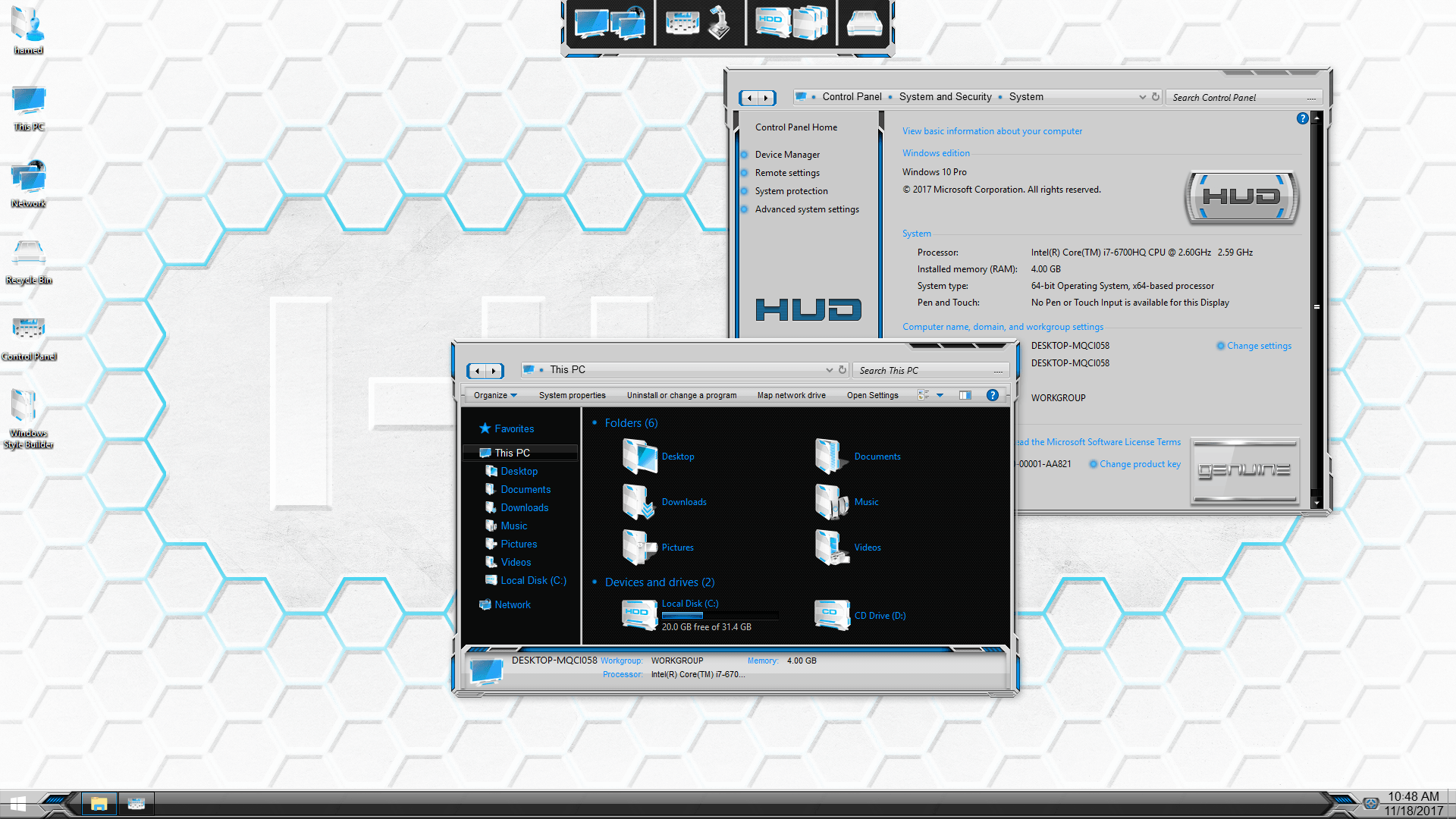Open Control Panel taskbar button
Viewport: 1456px width, 819px height.
click(136, 804)
